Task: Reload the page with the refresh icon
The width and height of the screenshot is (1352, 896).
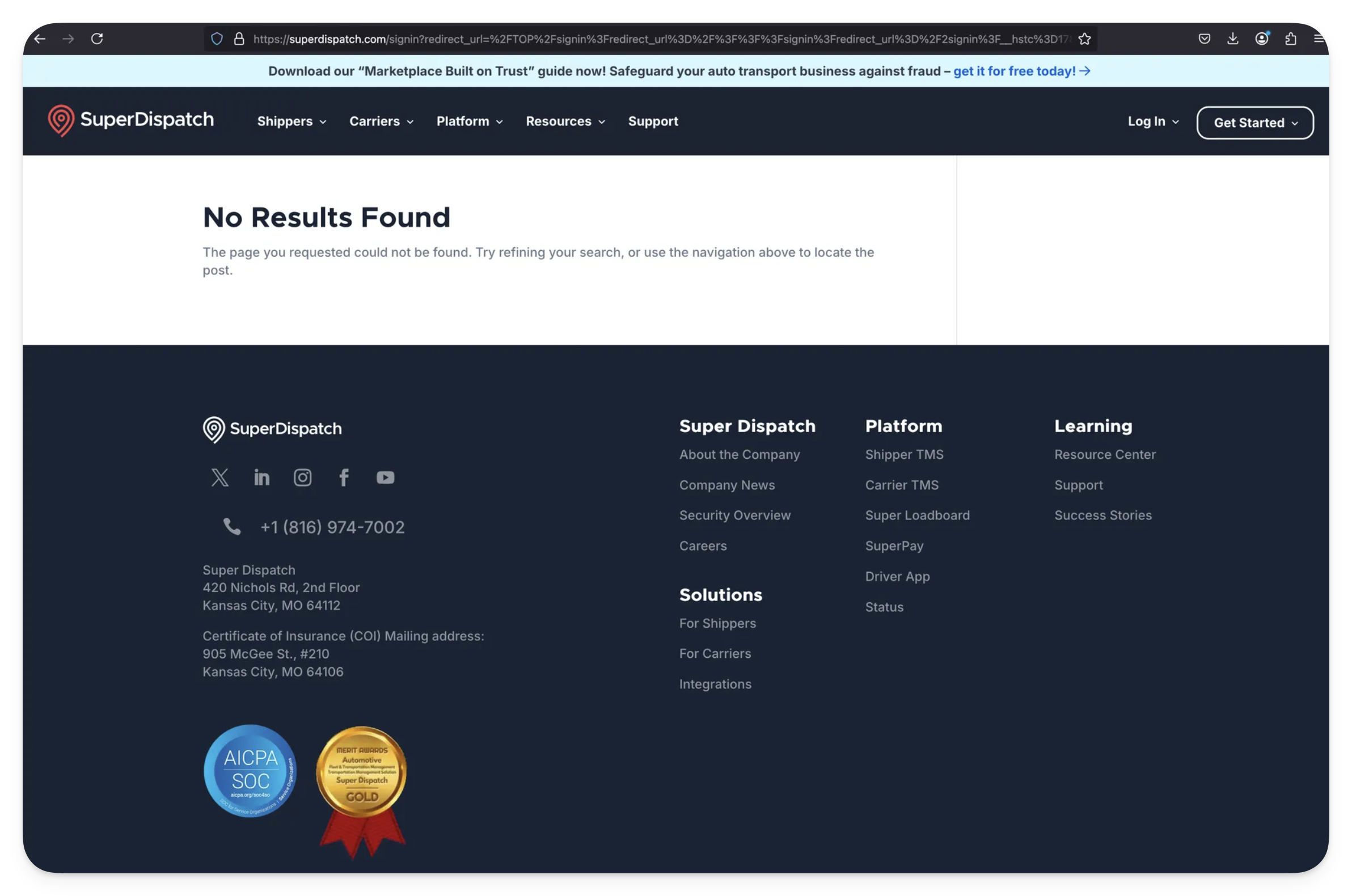Action: (97, 39)
